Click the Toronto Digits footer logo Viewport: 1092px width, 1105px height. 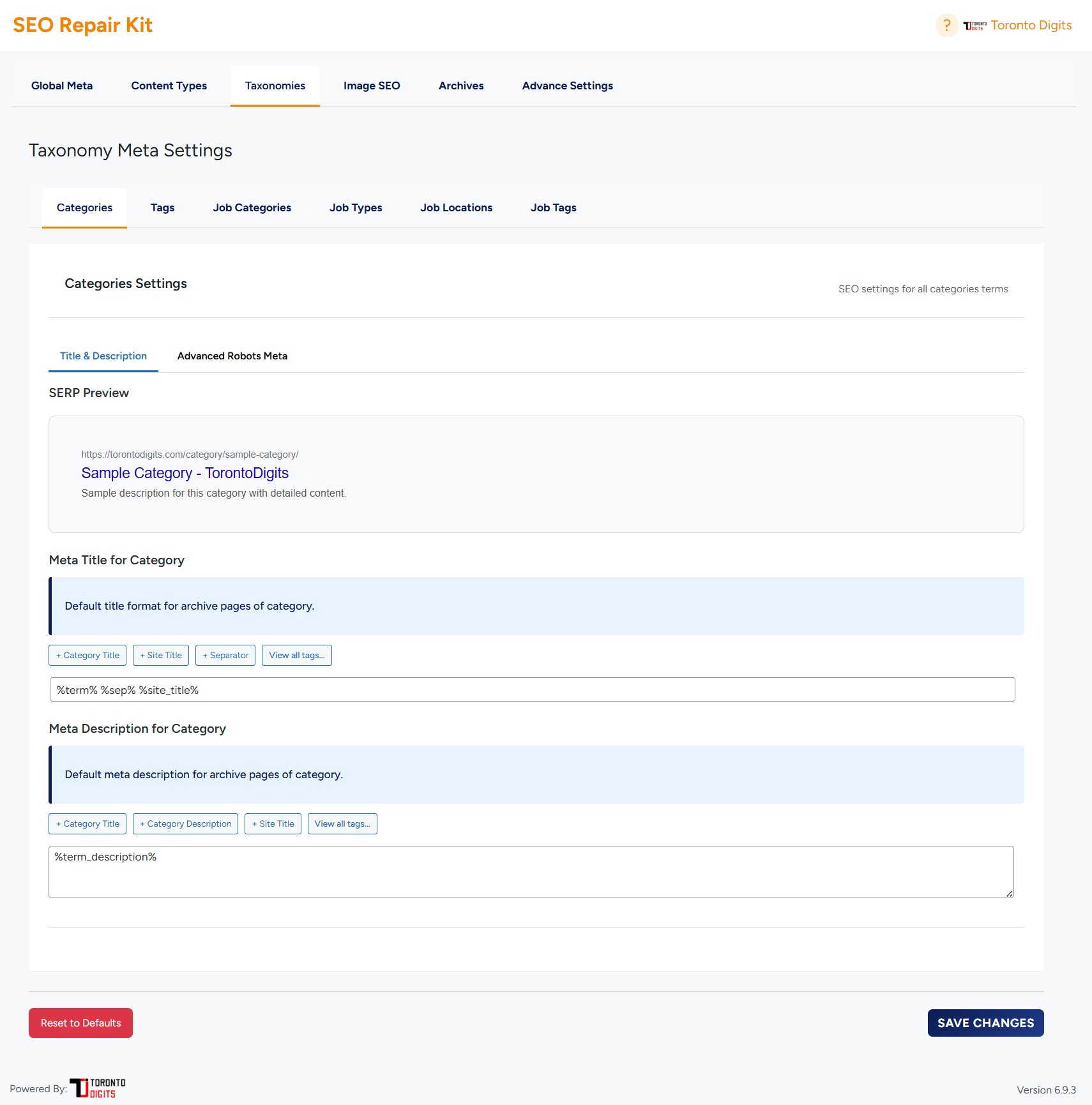click(98, 1088)
